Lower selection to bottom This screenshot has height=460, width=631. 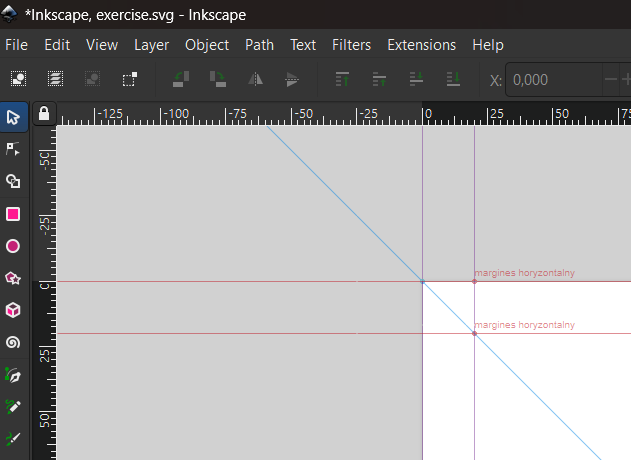(454, 79)
